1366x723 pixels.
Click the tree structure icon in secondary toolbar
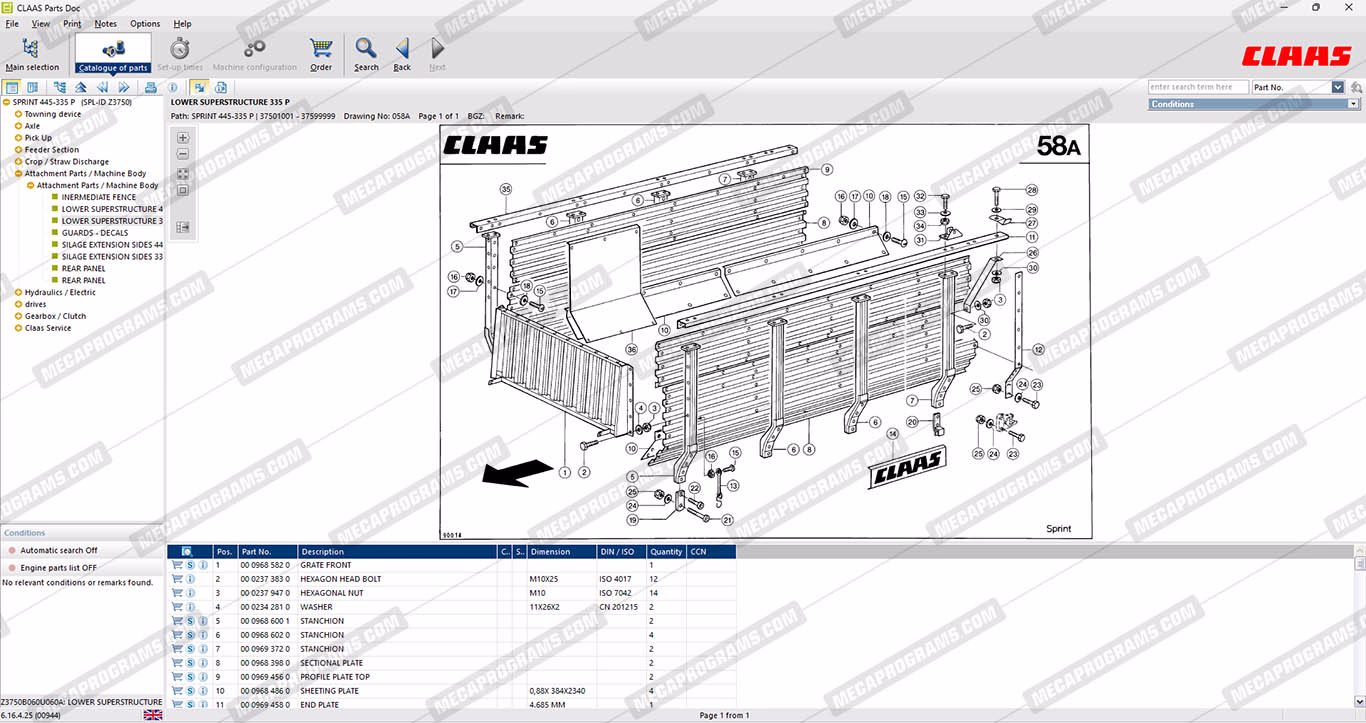[60, 88]
